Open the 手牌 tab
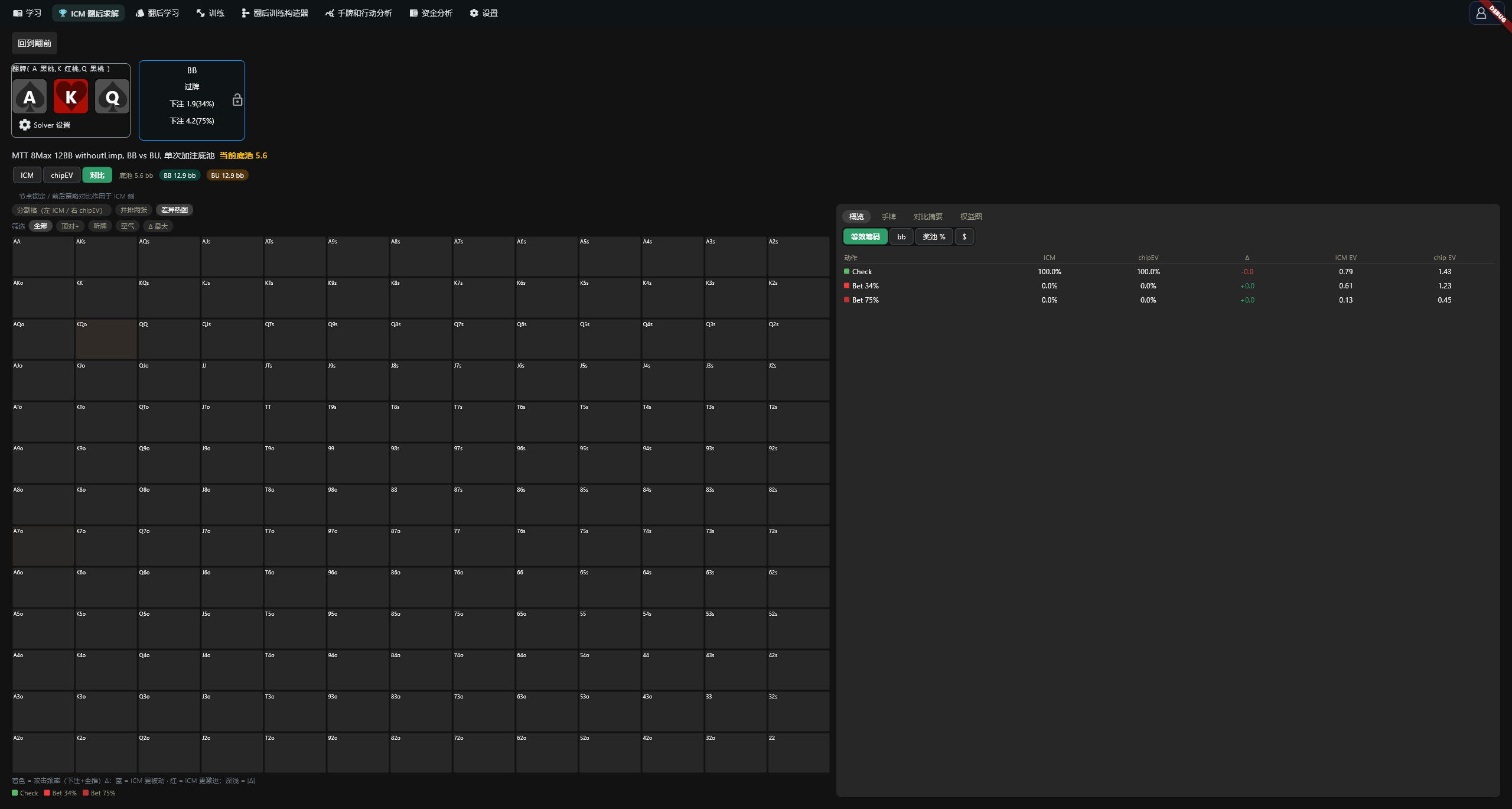 point(888,217)
